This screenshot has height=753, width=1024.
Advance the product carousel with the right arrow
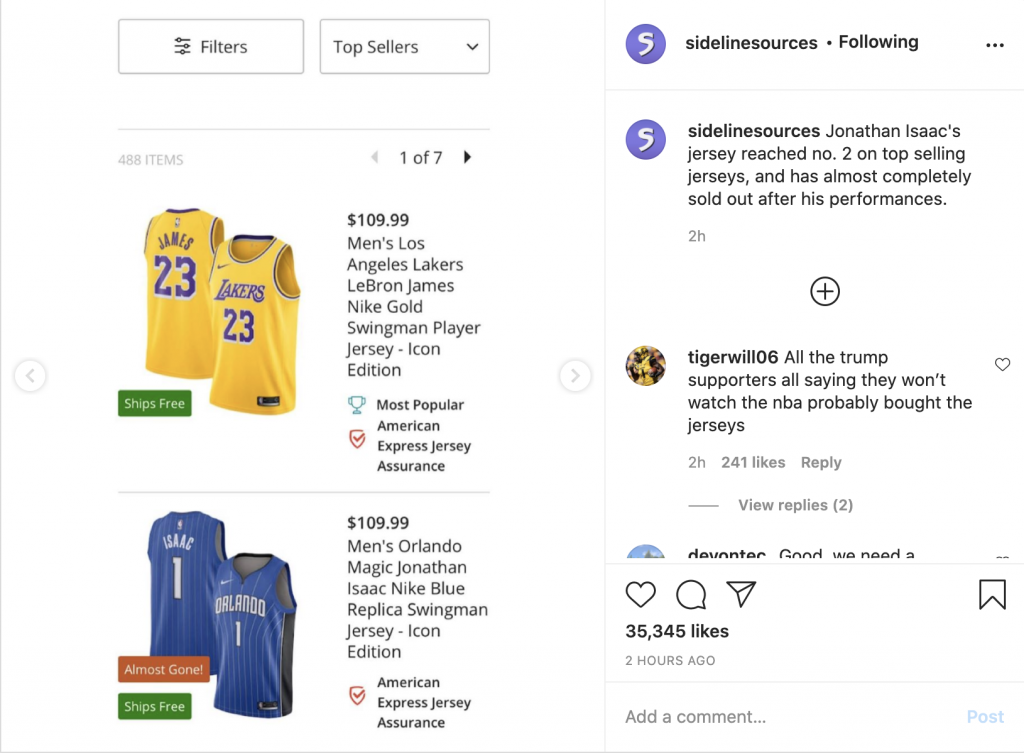[575, 375]
